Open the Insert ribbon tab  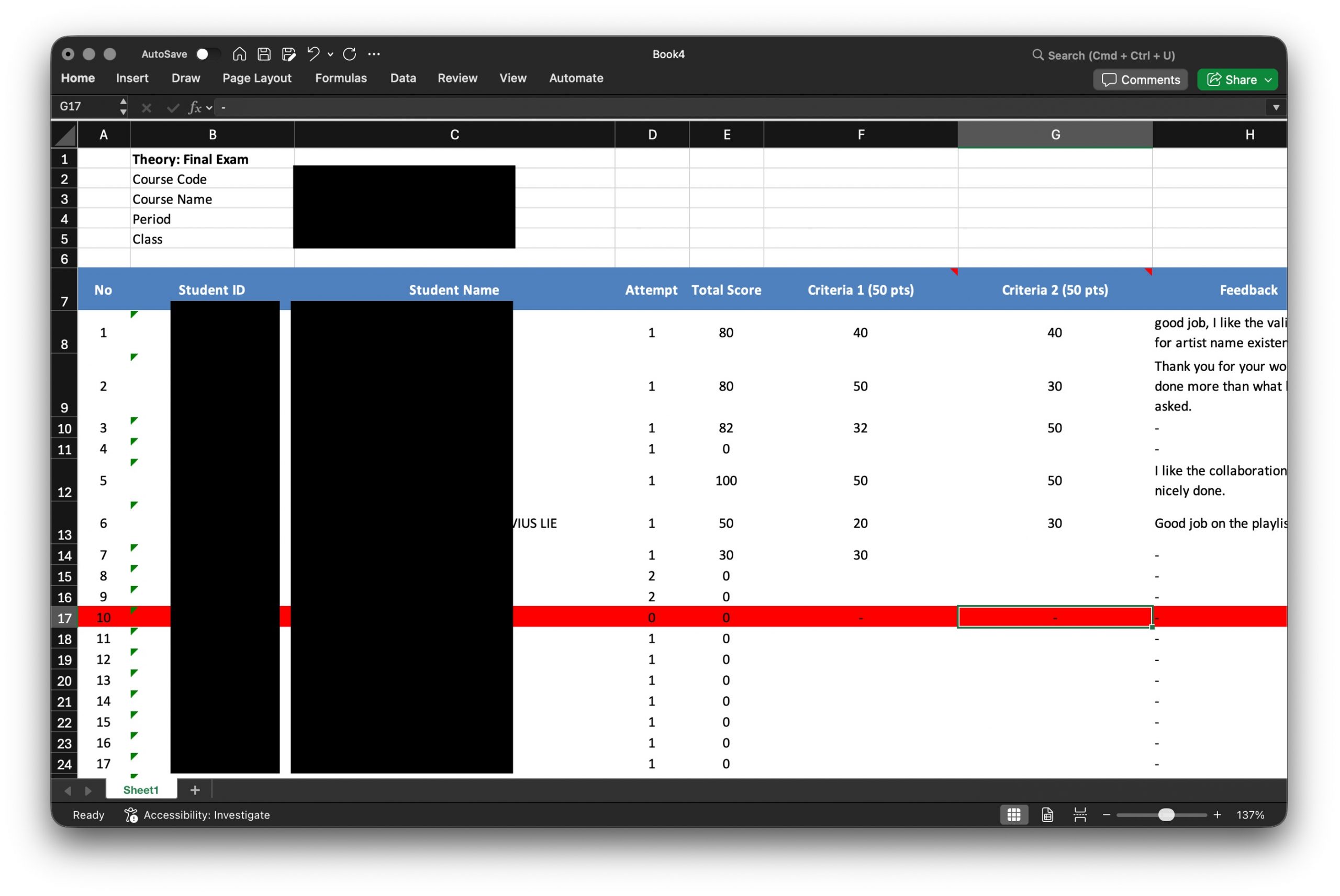point(132,77)
